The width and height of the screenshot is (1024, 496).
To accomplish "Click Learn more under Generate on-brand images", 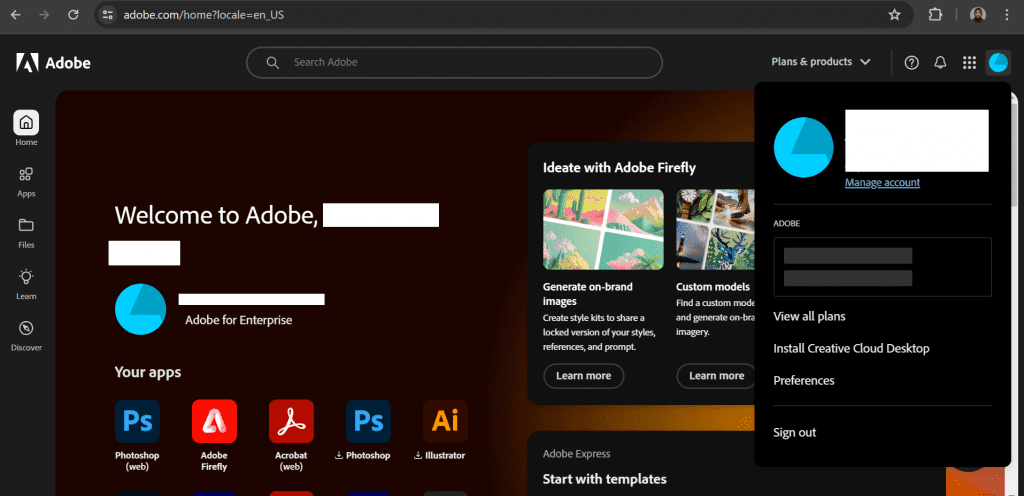I will (583, 376).
